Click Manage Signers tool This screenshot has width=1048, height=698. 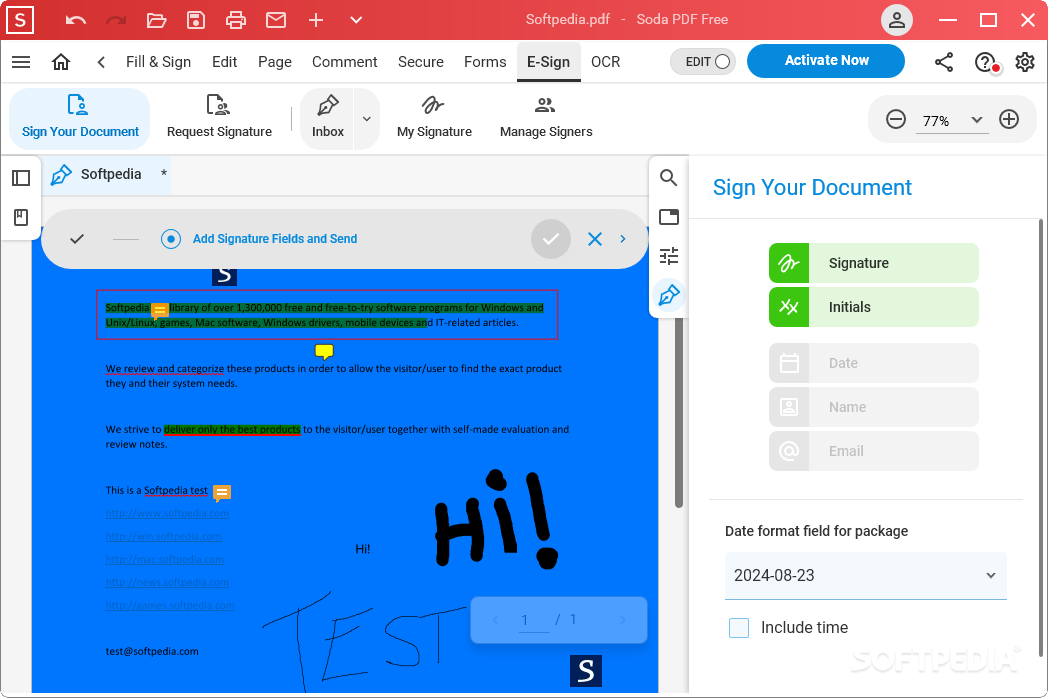click(546, 118)
